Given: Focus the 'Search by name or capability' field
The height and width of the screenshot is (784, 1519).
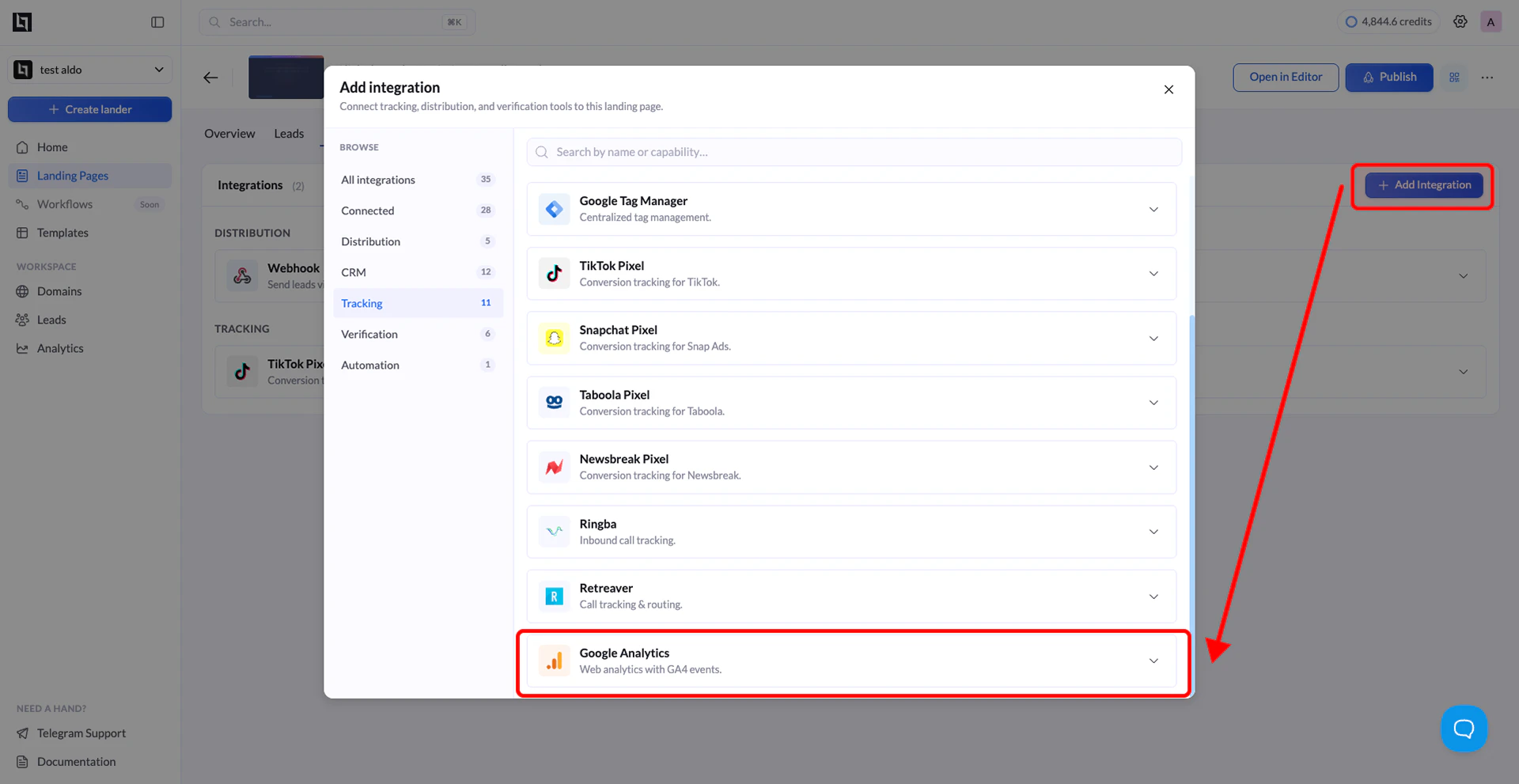Looking at the screenshot, I should [x=854, y=152].
